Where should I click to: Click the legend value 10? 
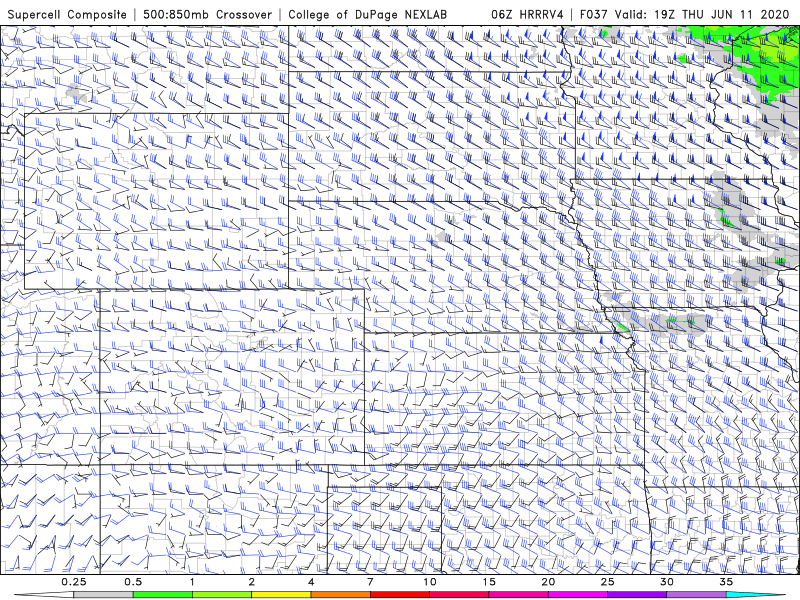point(430,582)
